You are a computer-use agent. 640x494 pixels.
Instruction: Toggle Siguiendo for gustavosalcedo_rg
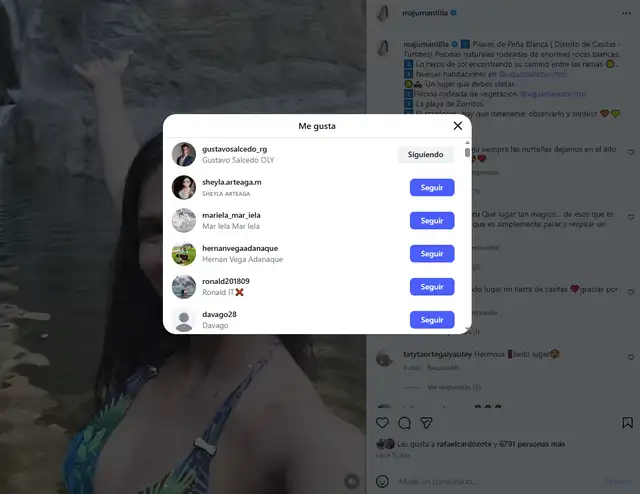tap(425, 154)
